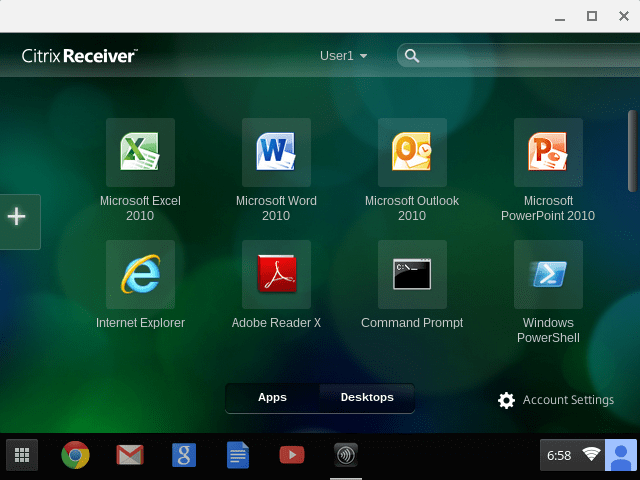Launch Microsoft Excel 2010
Screen dimensions: 640x480
point(140,152)
